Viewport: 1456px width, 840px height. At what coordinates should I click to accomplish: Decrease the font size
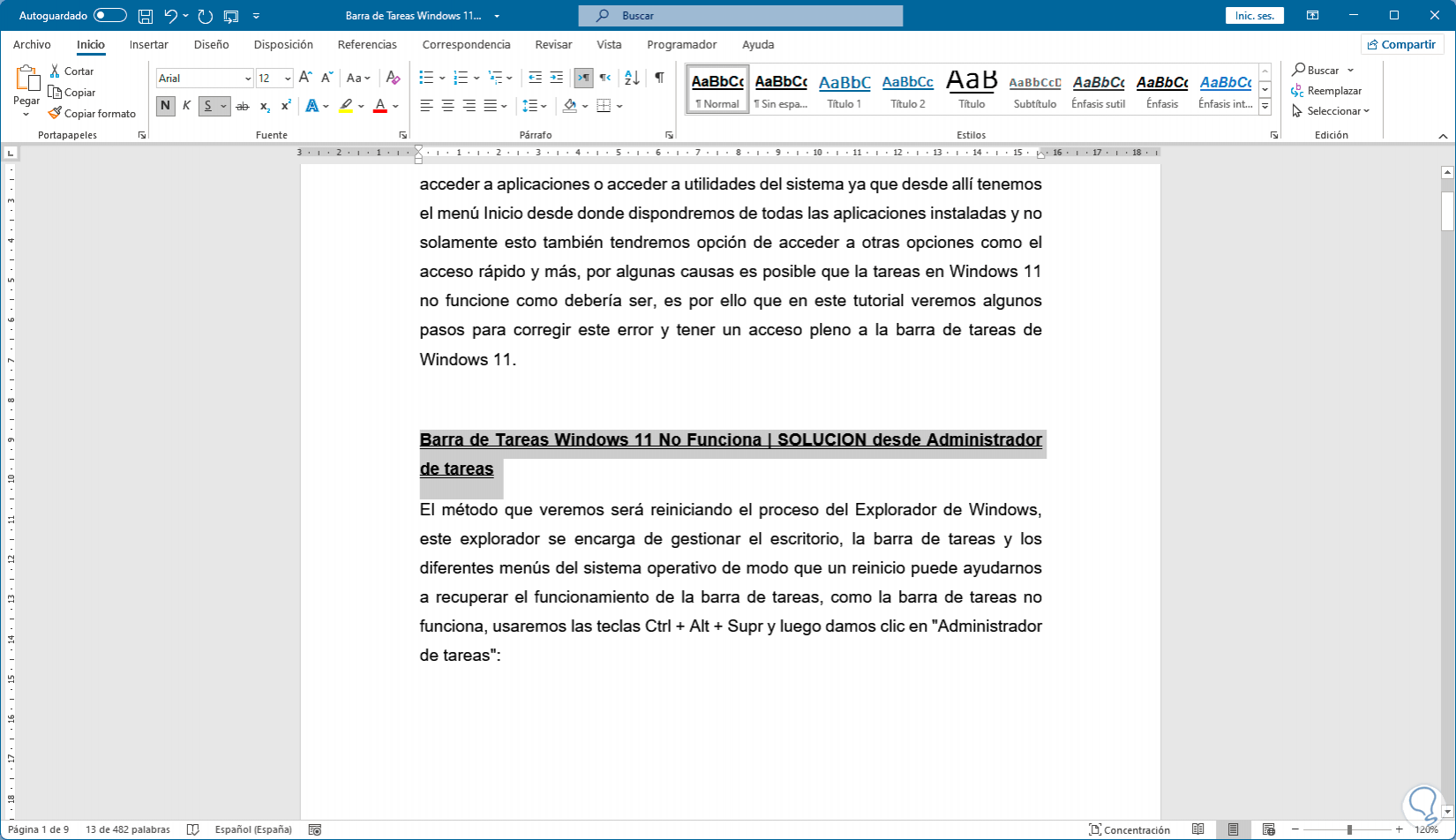click(x=326, y=78)
